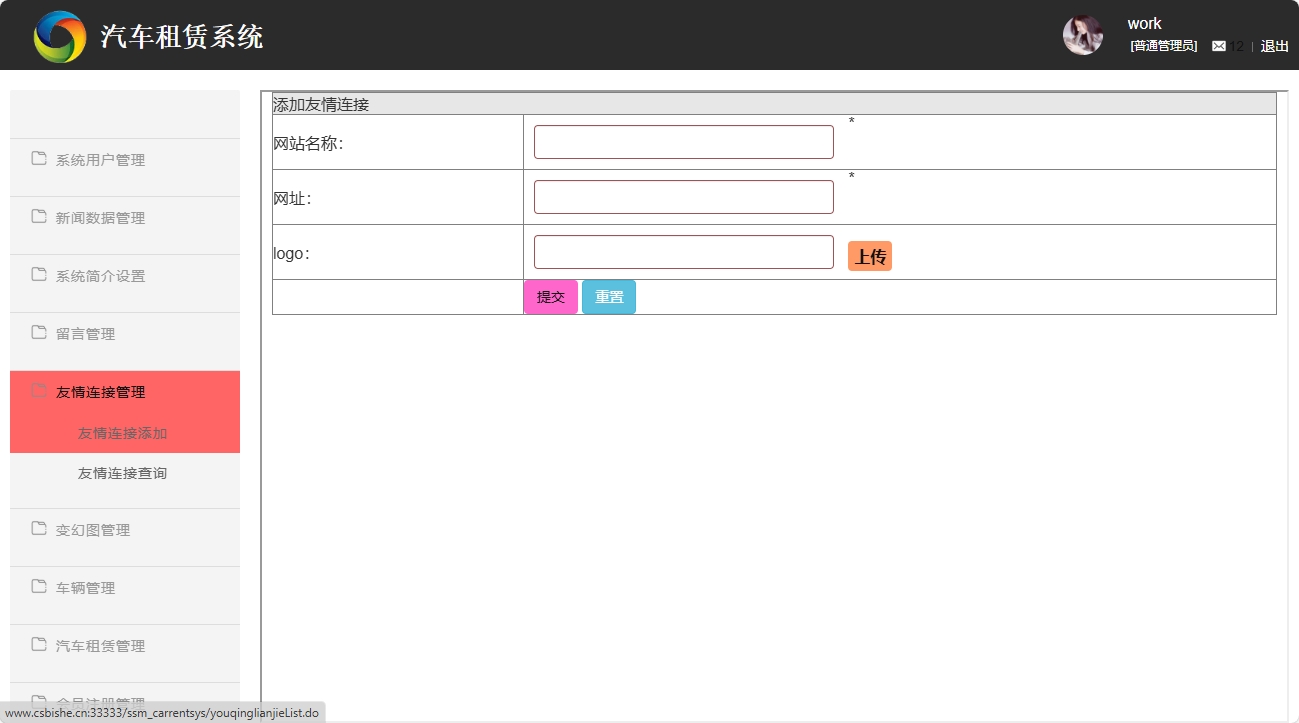
Task: Click the folder icon beside 变幻图管理
Action: pos(39,528)
